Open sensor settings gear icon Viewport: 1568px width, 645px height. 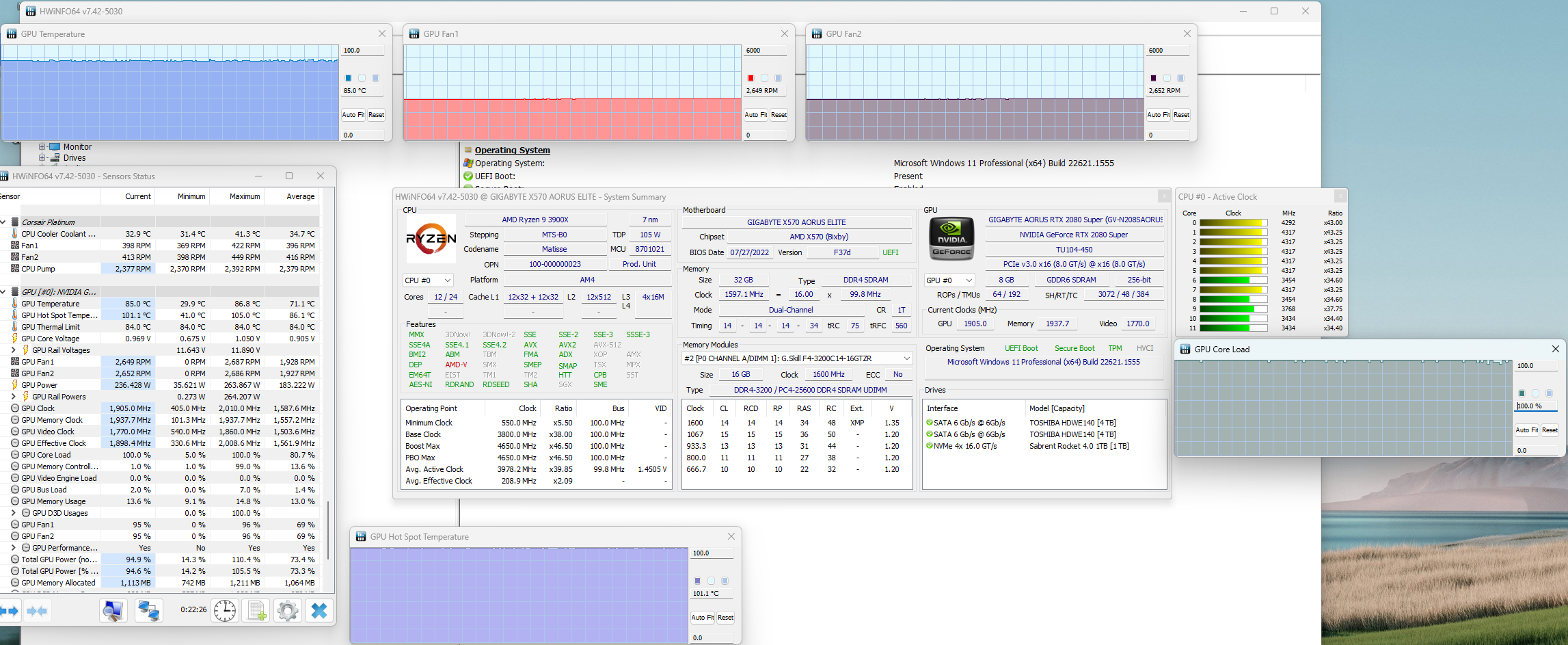coord(288,610)
